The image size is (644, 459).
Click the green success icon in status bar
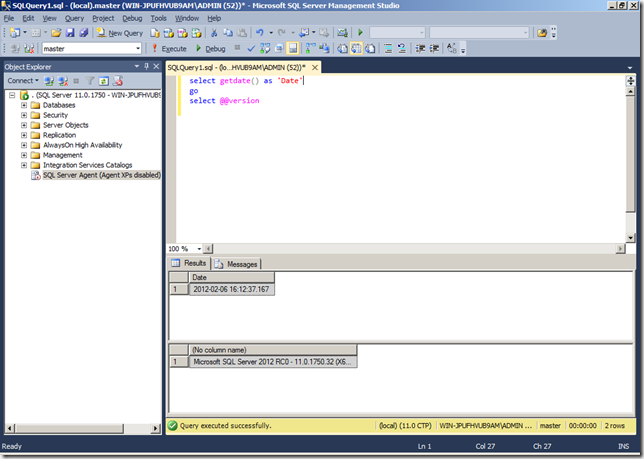pyautogui.click(x=173, y=425)
